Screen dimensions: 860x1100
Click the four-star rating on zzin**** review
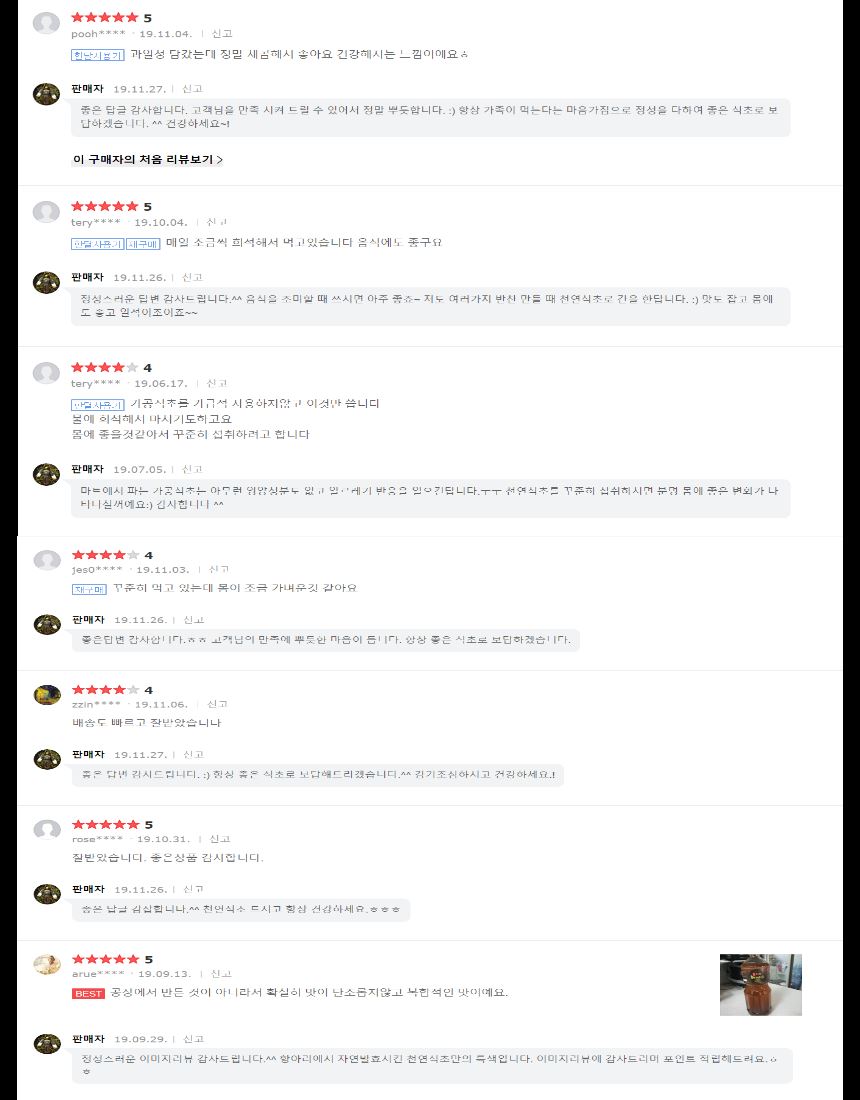tap(106, 690)
